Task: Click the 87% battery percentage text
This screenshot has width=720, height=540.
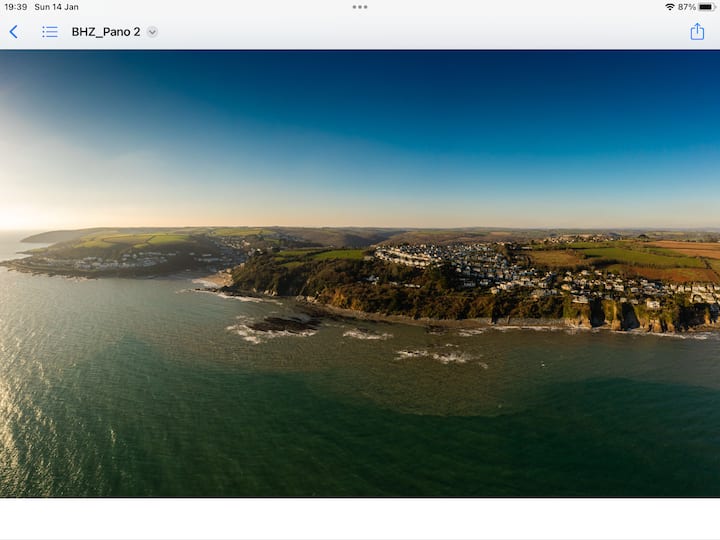Action: 686,7
